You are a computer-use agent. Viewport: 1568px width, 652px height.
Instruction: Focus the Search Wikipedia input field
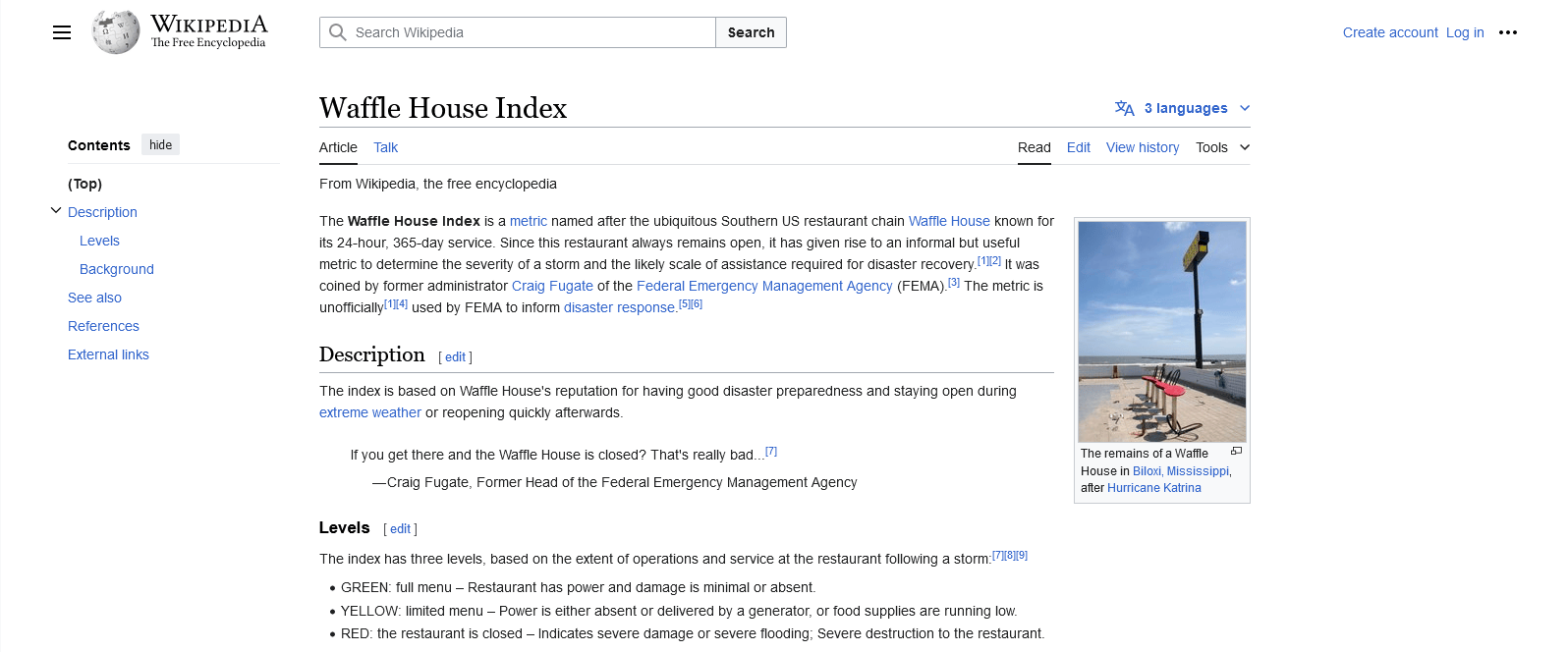(518, 32)
